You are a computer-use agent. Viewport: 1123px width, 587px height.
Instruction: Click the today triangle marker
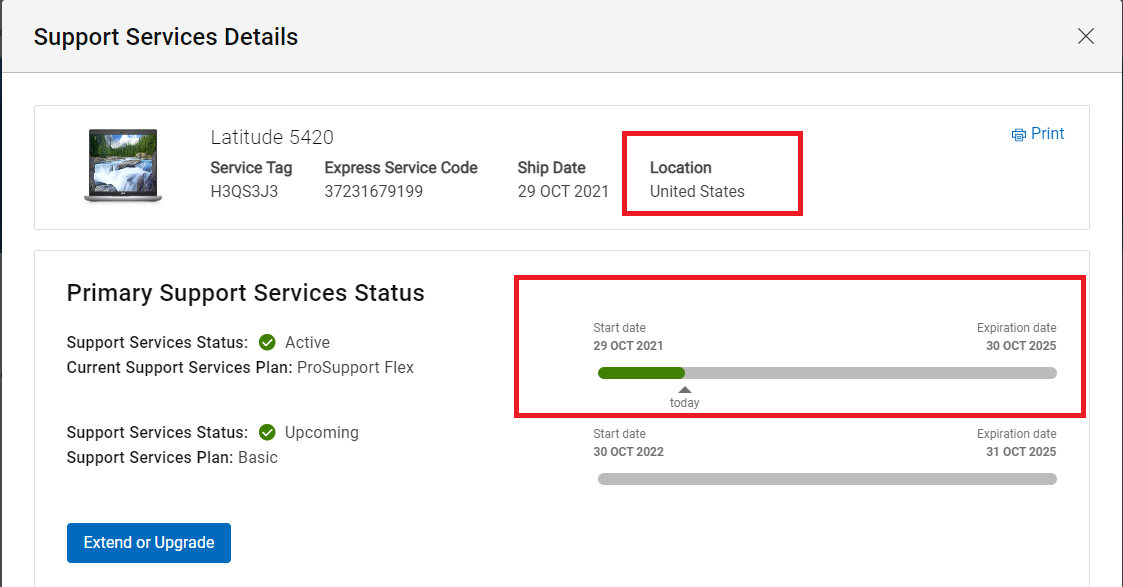coord(684,390)
